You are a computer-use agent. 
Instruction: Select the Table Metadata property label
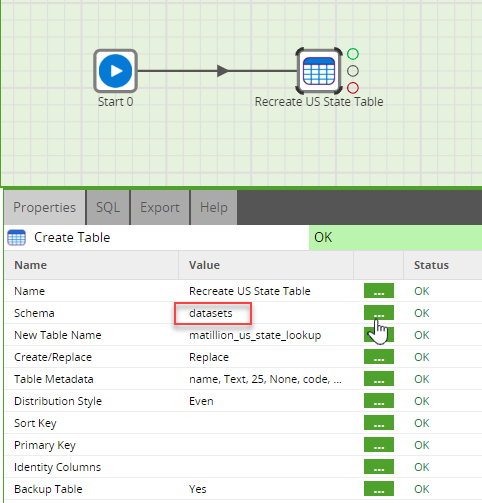tap(54, 379)
